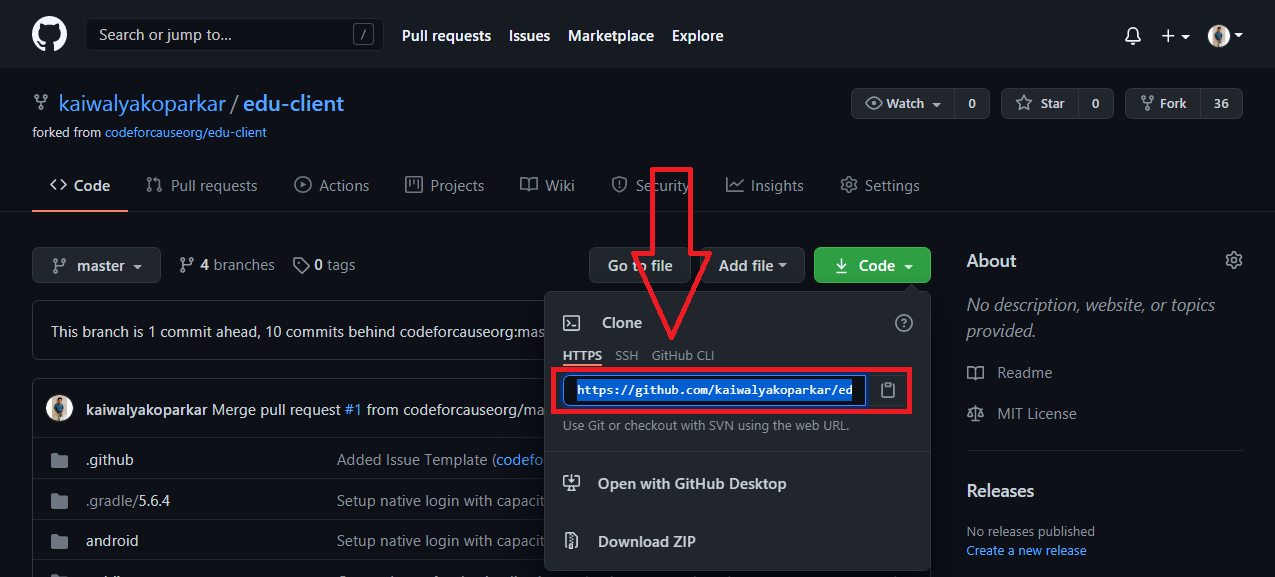
Task: Click the Fork count 36
Action: click(1221, 104)
